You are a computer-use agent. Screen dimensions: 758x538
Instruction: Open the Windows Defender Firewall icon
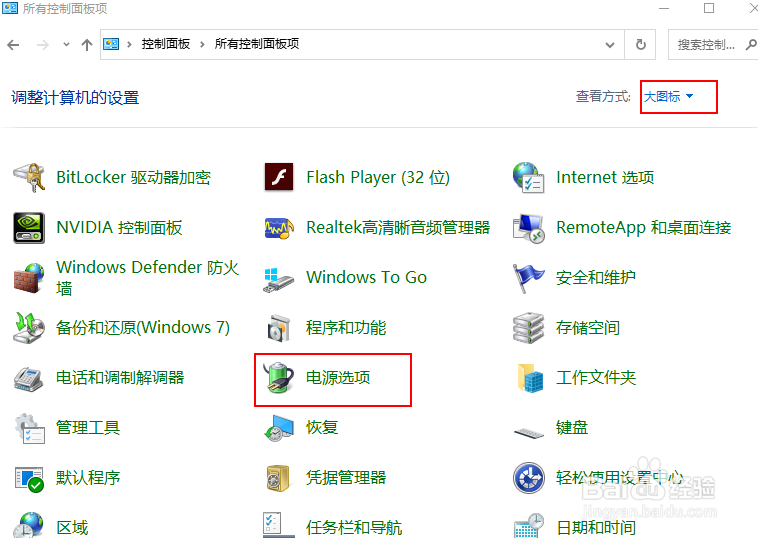[29, 278]
